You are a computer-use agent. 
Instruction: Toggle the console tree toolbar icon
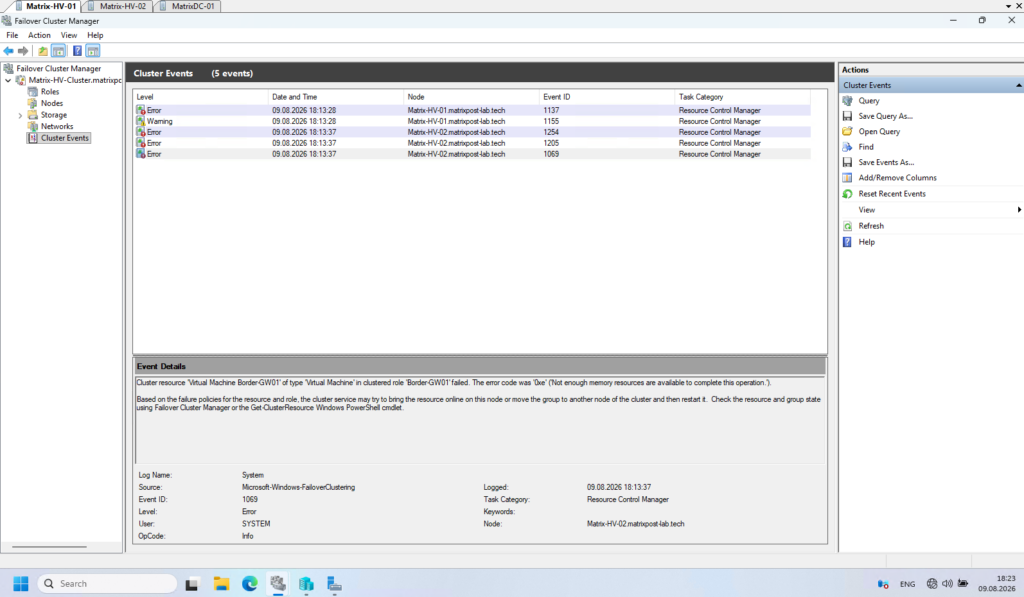click(x=59, y=51)
